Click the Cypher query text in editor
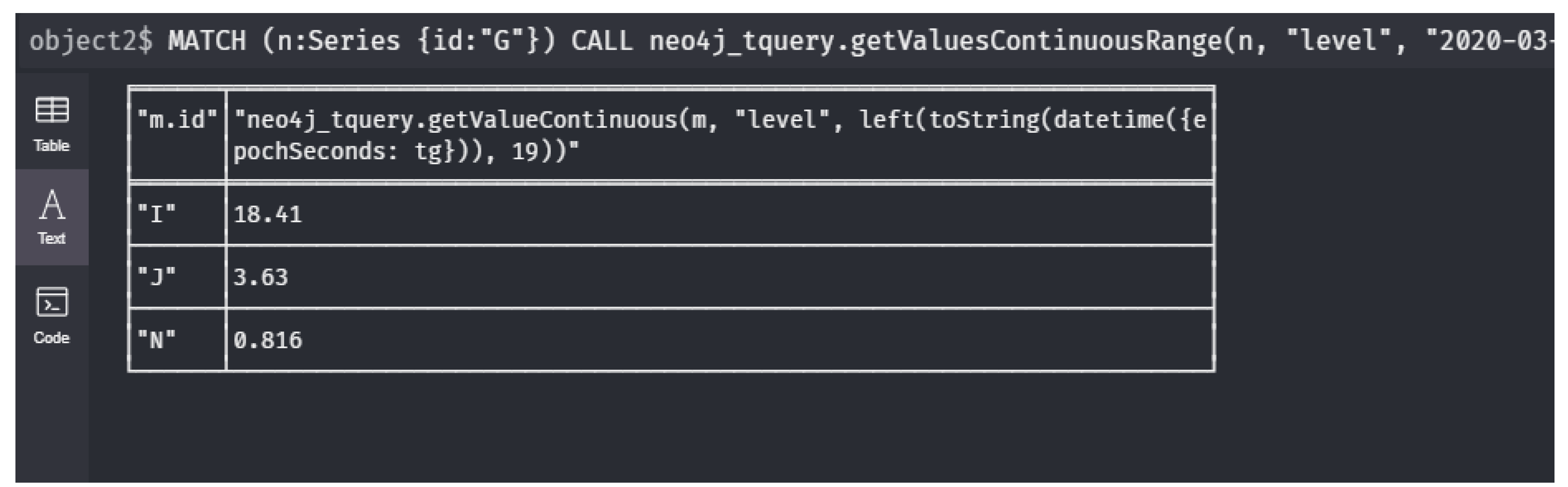The width and height of the screenshot is (1568, 487). (x=852, y=41)
